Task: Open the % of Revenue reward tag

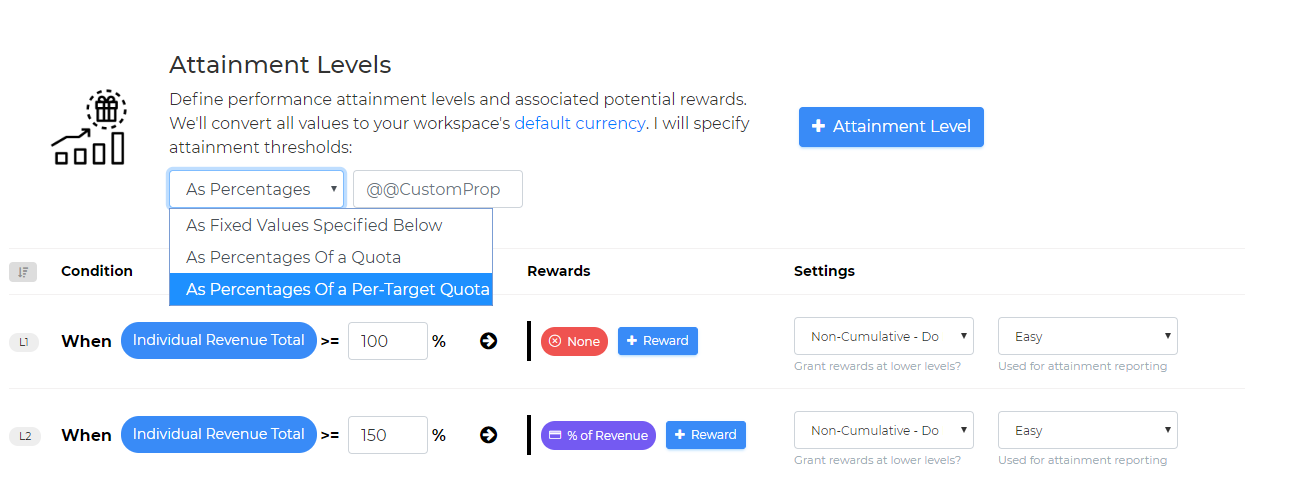Action: click(598, 435)
